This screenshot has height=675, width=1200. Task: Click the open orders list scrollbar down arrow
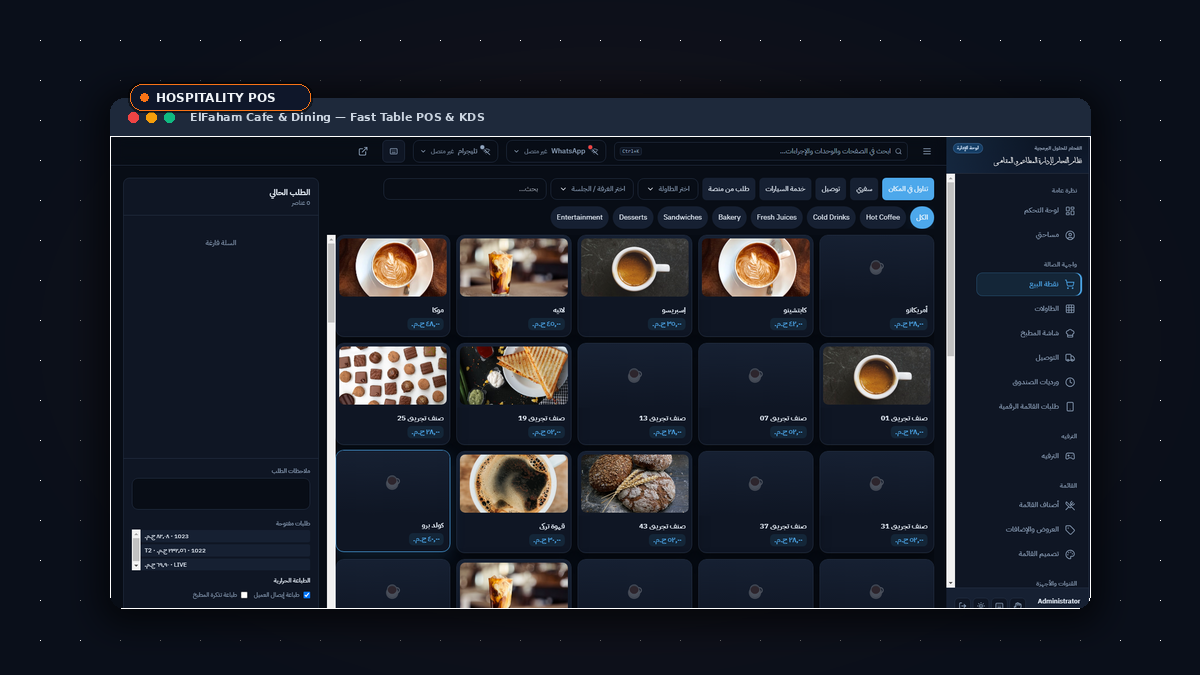point(136,565)
